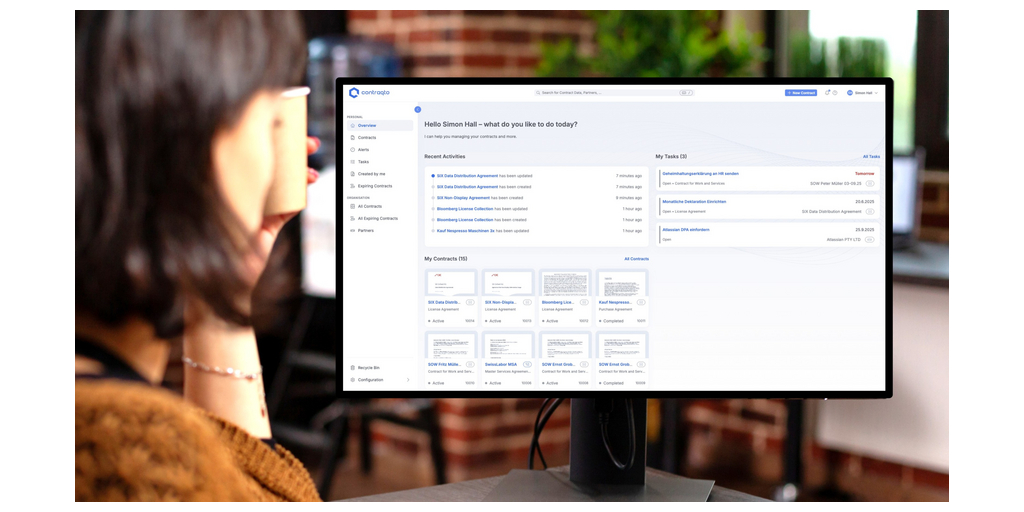Open the Overview menu item
This screenshot has width=1024, height=512.
[x=367, y=125]
